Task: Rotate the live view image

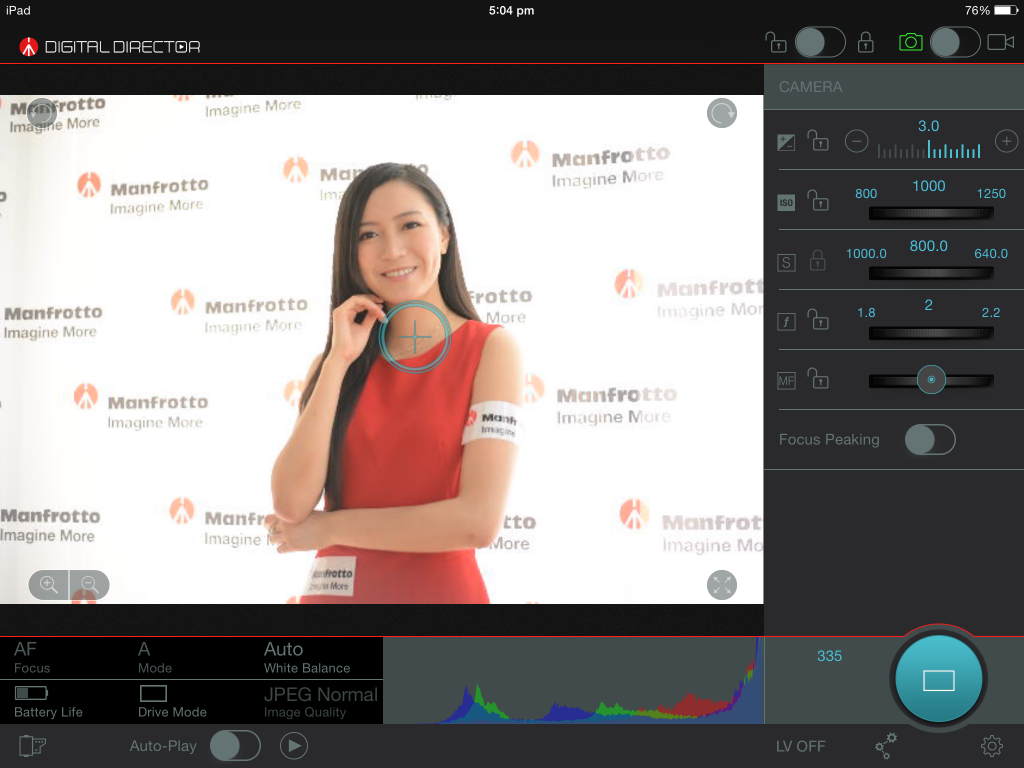Action: click(x=722, y=113)
